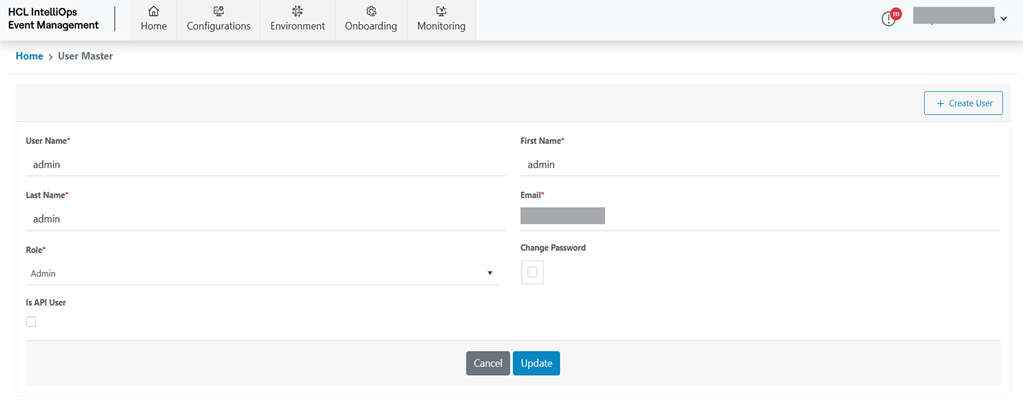
Task: Open the alert notifications bell icon
Action: pos(889,18)
